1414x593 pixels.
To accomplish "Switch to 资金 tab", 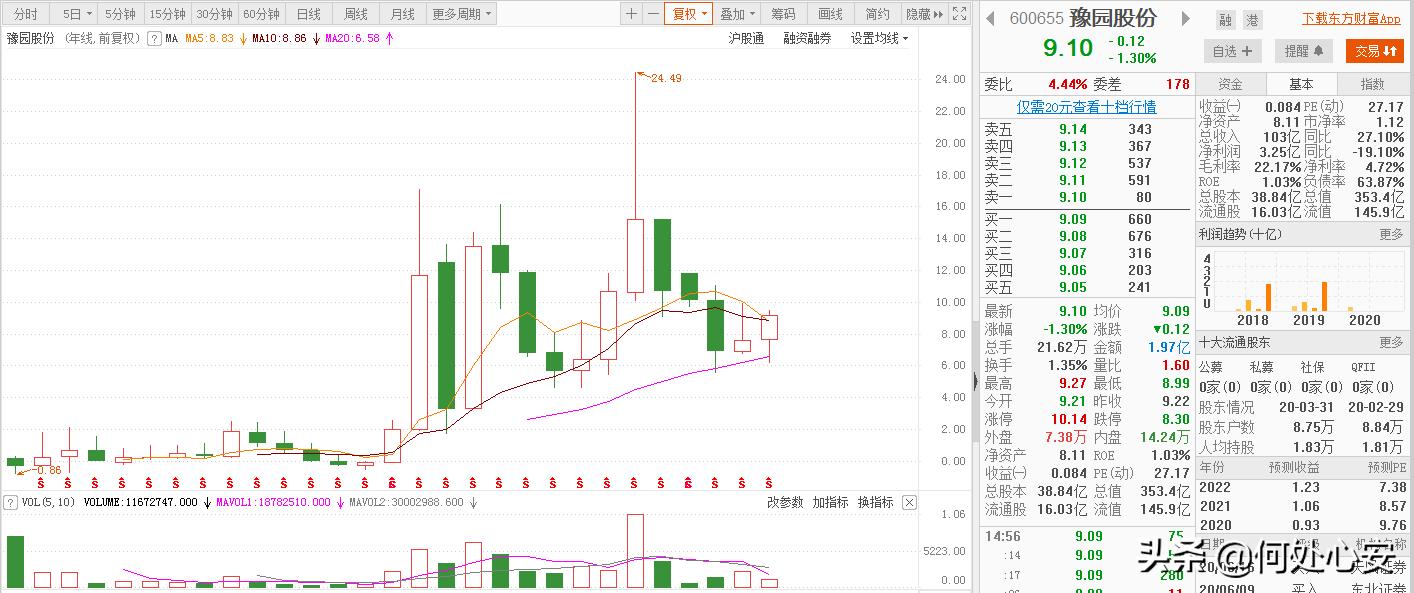I will pyautogui.click(x=1231, y=84).
